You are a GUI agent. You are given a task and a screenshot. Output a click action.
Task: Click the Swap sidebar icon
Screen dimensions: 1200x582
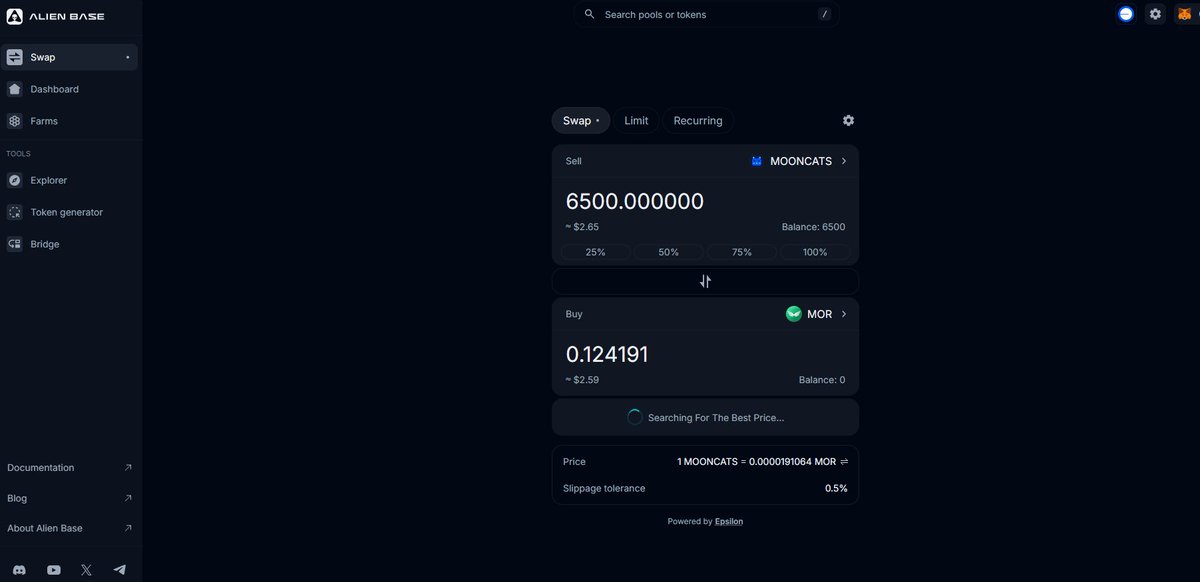pyautogui.click(x=14, y=57)
